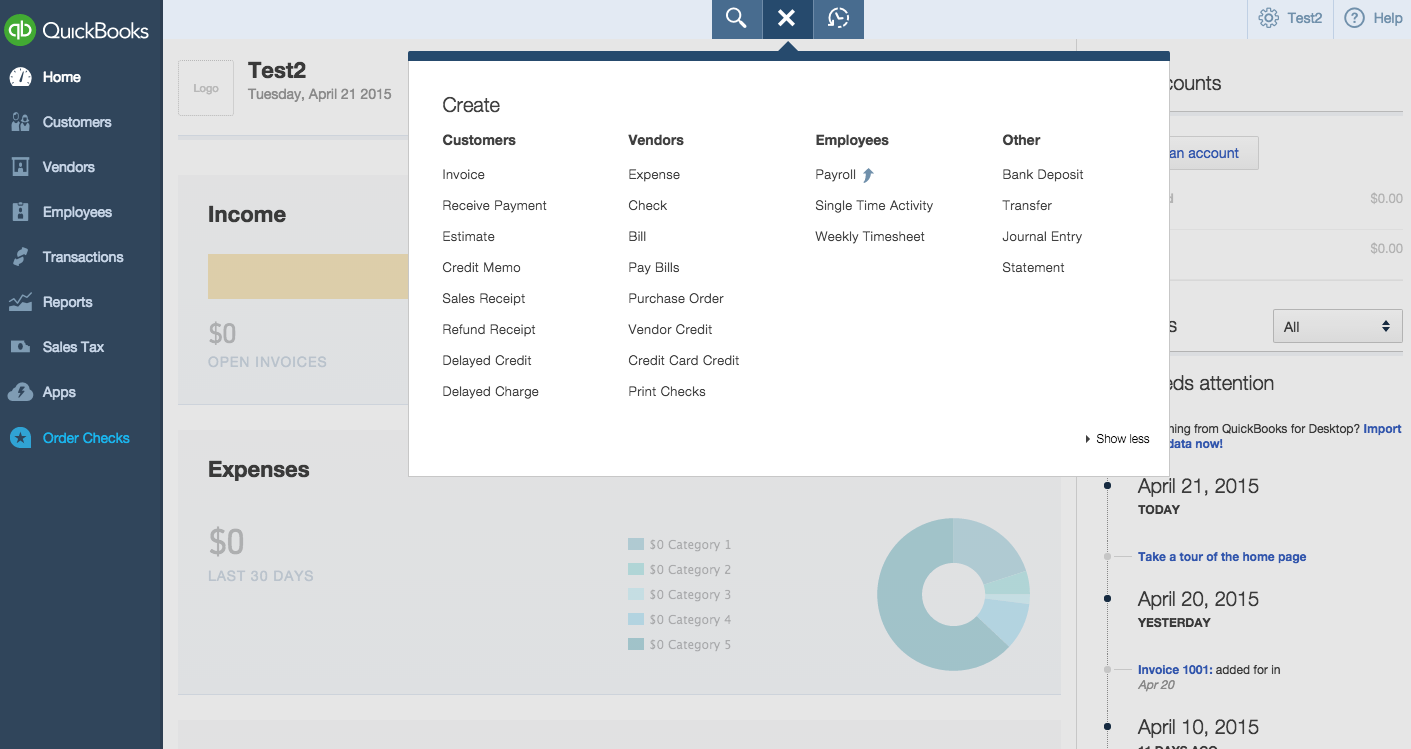The width and height of the screenshot is (1411, 749).
Task: Open Employees in sidebar
Action: tap(77, 212)
